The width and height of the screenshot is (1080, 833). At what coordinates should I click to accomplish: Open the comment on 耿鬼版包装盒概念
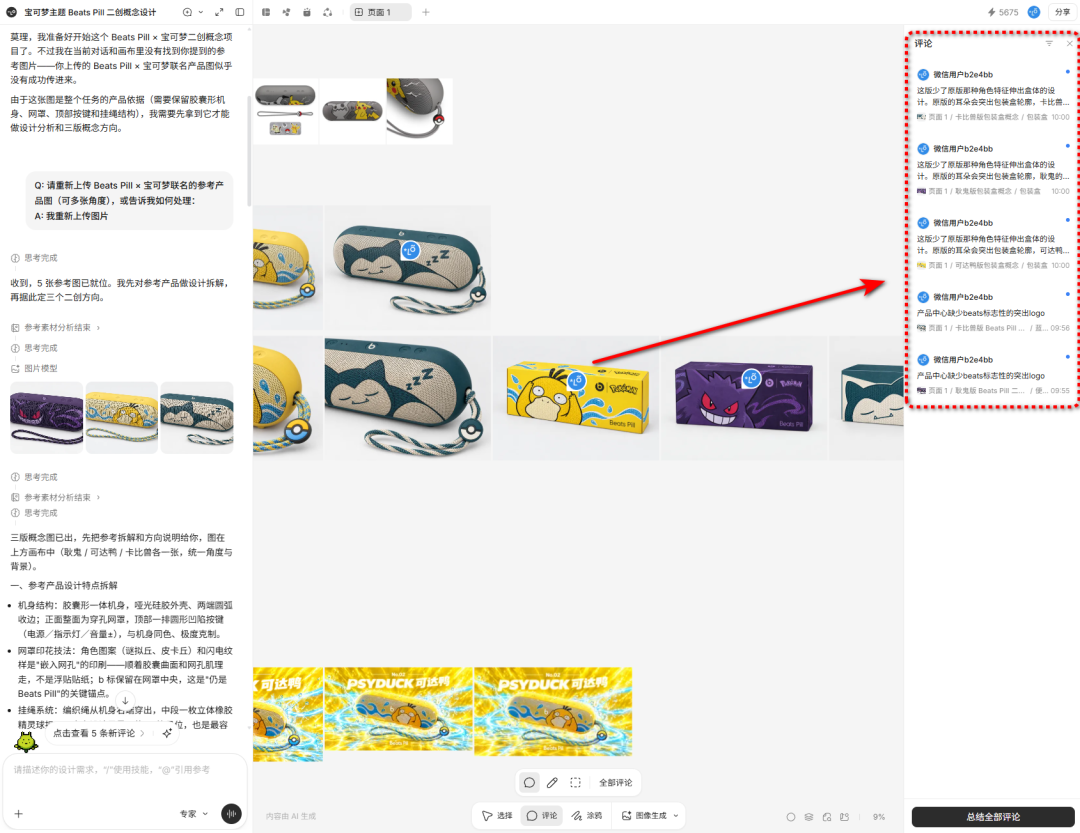tap(993, 170)
